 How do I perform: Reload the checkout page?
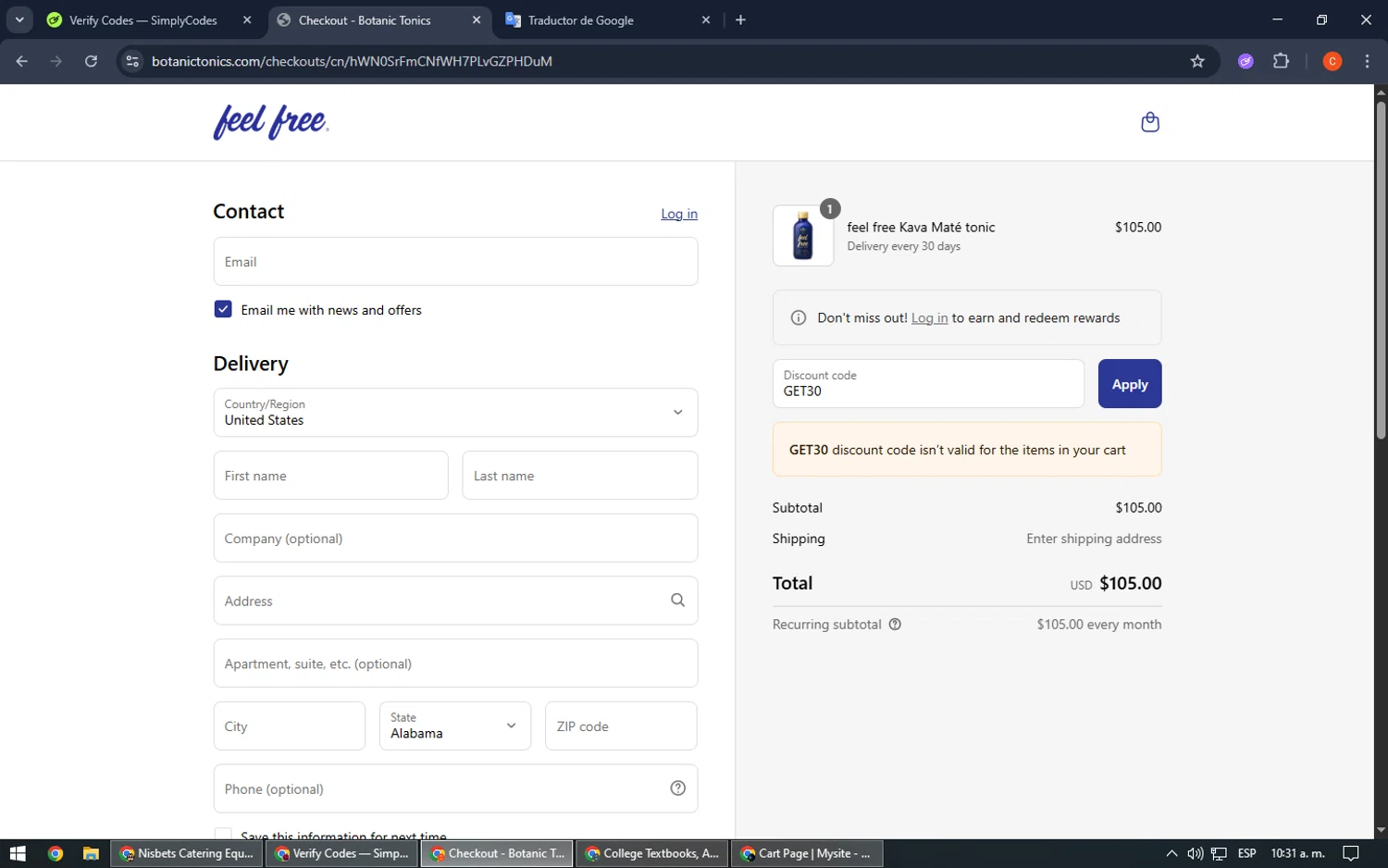pyautogui.click(x=91, y=61)
